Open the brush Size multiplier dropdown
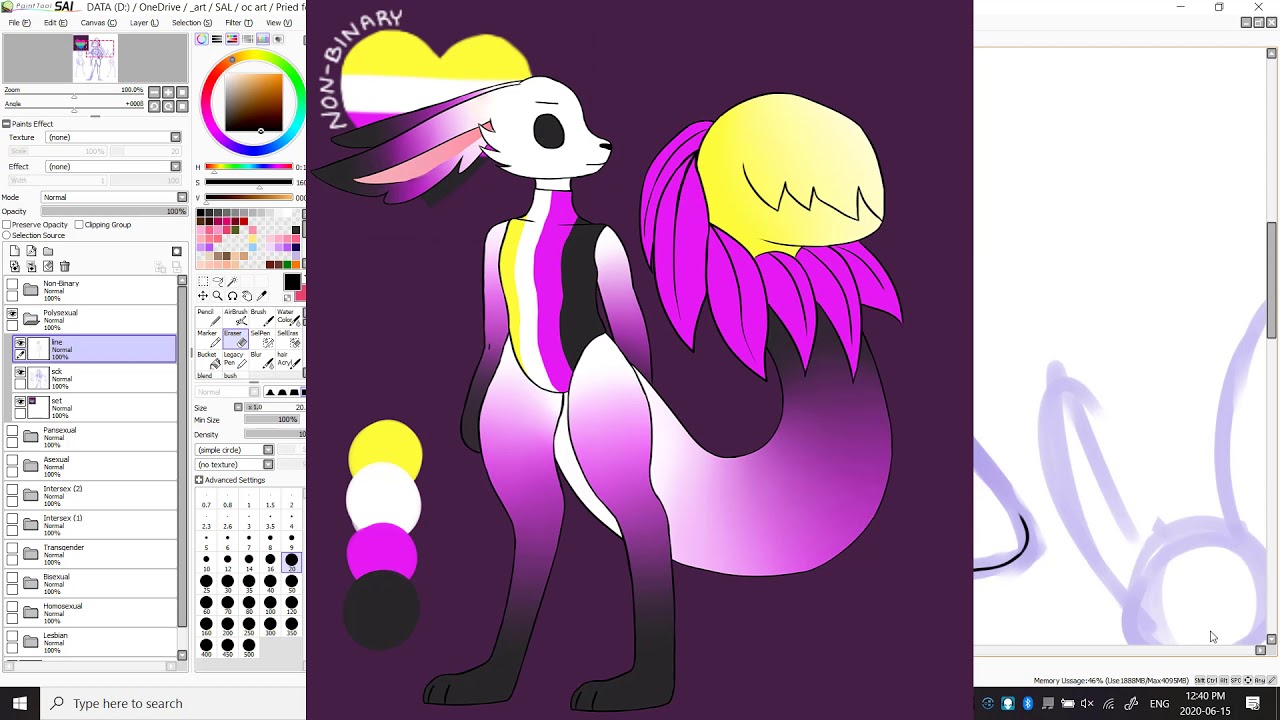 point(238,408)
